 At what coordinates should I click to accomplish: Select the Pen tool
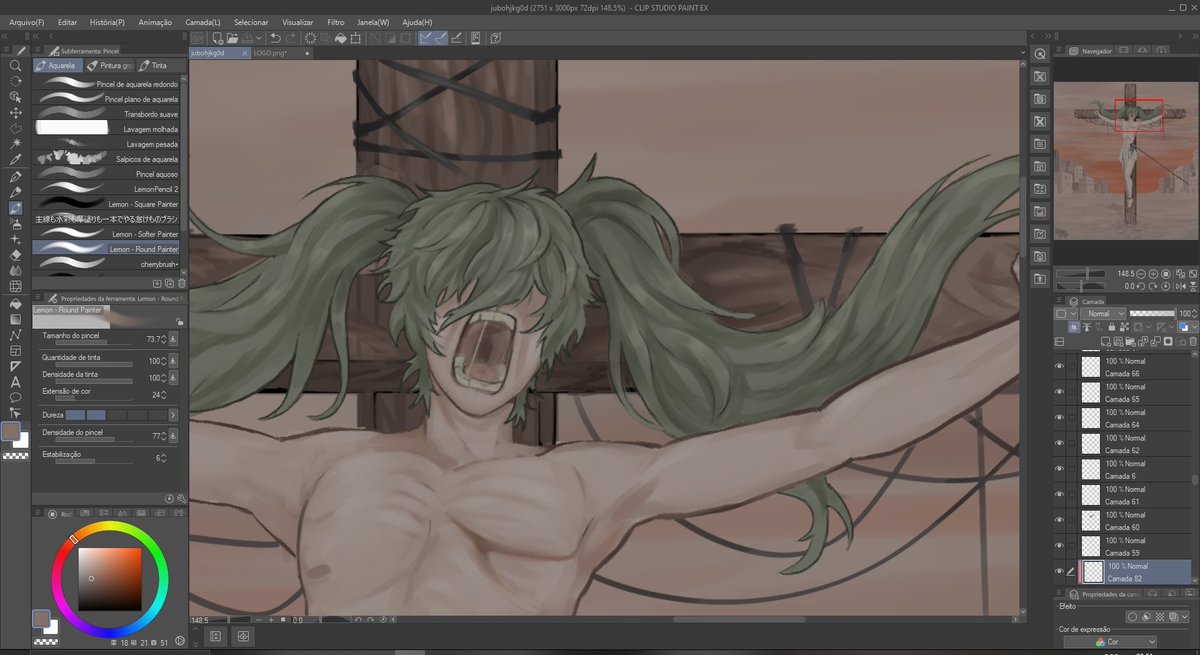[15, 176]
